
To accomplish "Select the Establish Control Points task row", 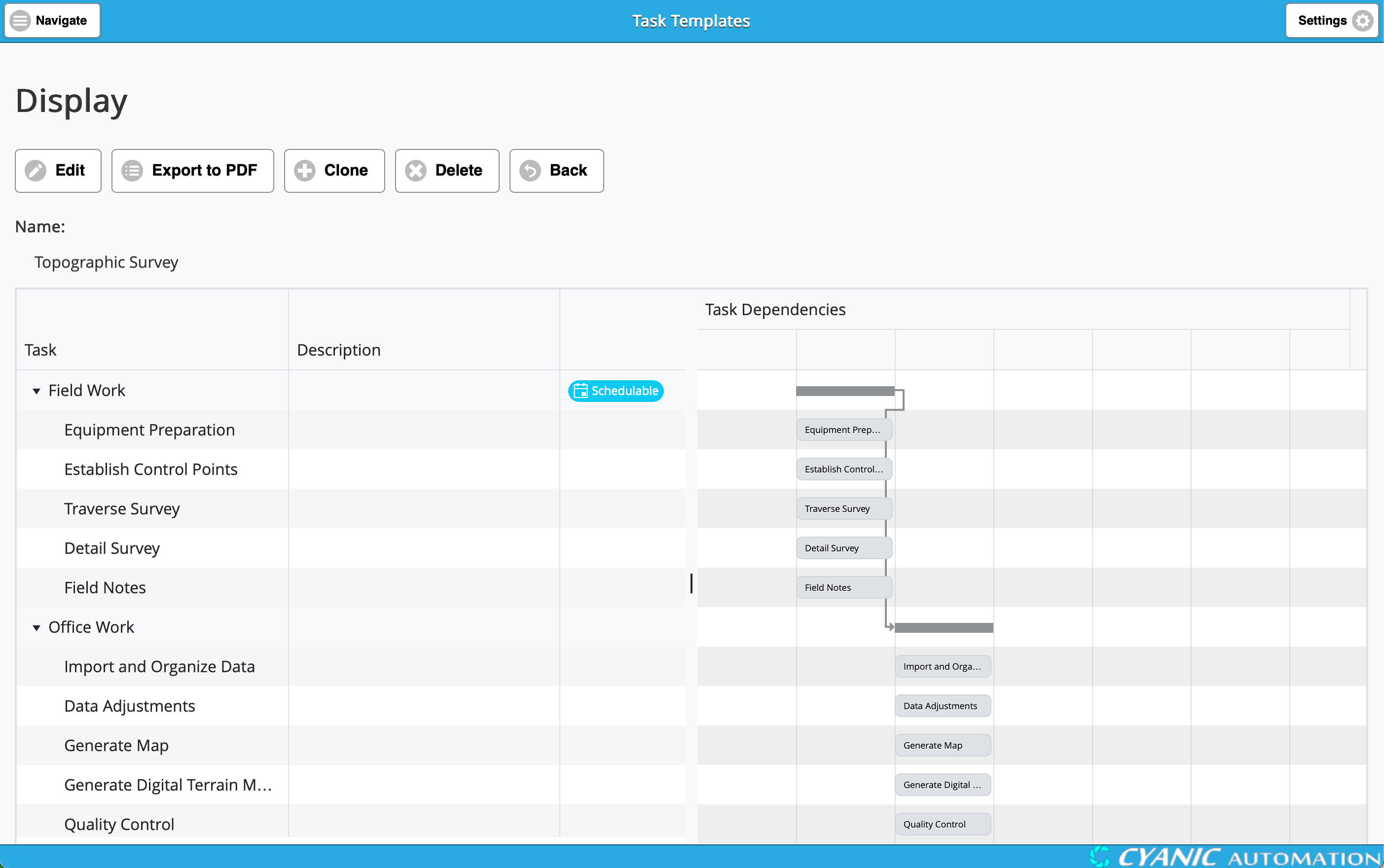I will point(351,469).
